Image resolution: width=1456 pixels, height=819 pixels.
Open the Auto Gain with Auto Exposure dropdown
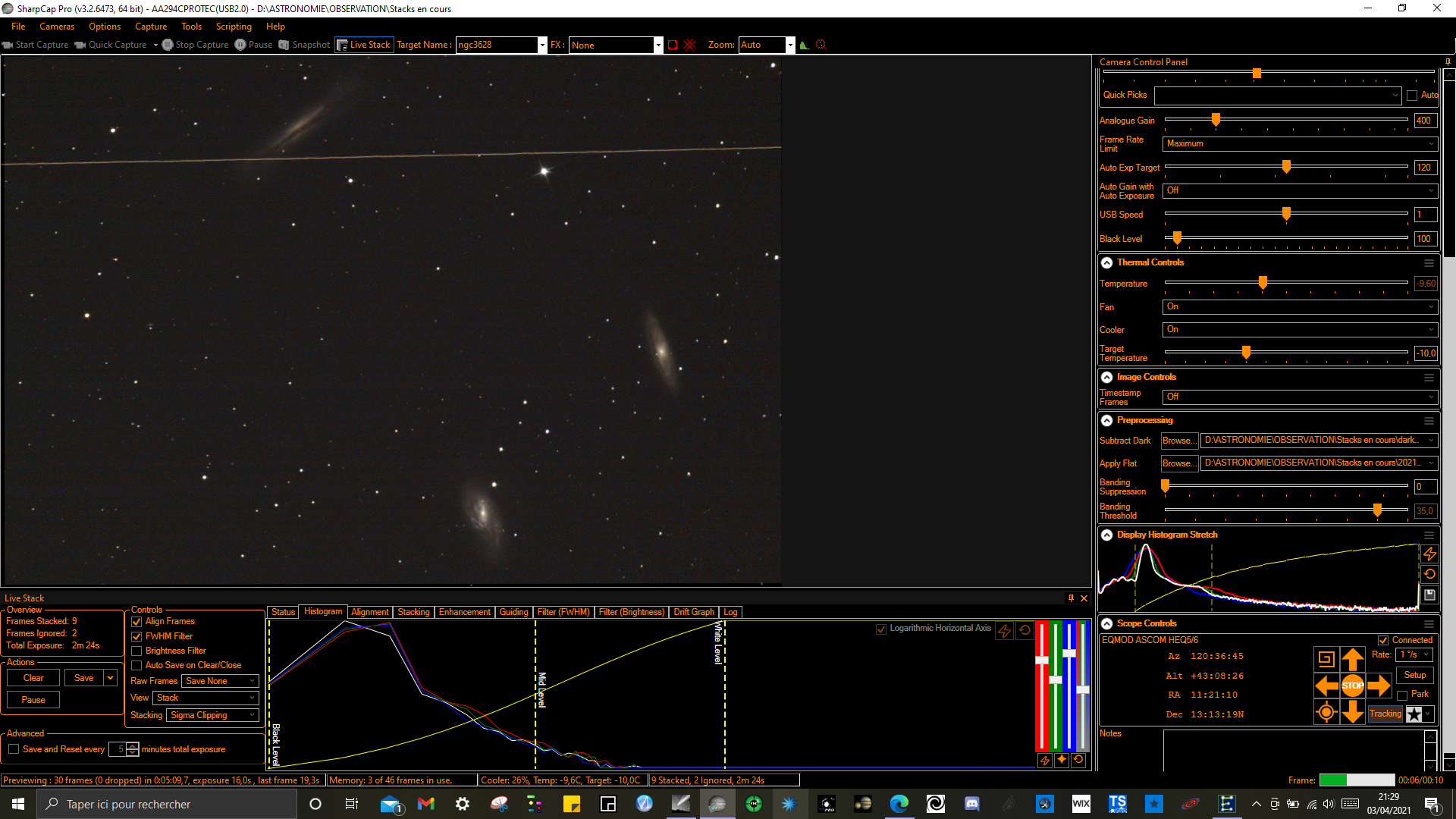[1300, 190]
